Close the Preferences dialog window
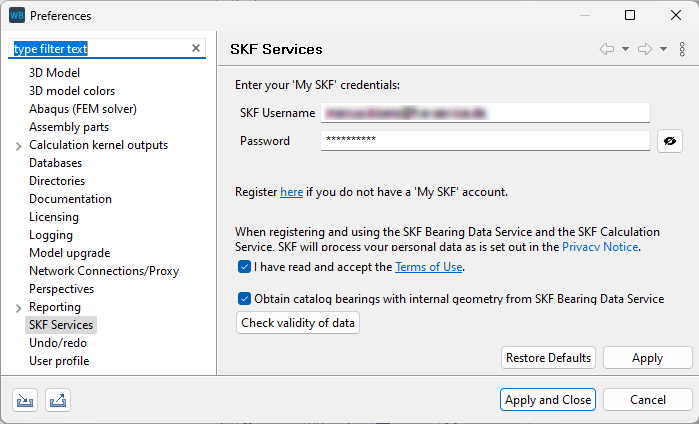This screenshot has height=424, width=699. point(676,16)
